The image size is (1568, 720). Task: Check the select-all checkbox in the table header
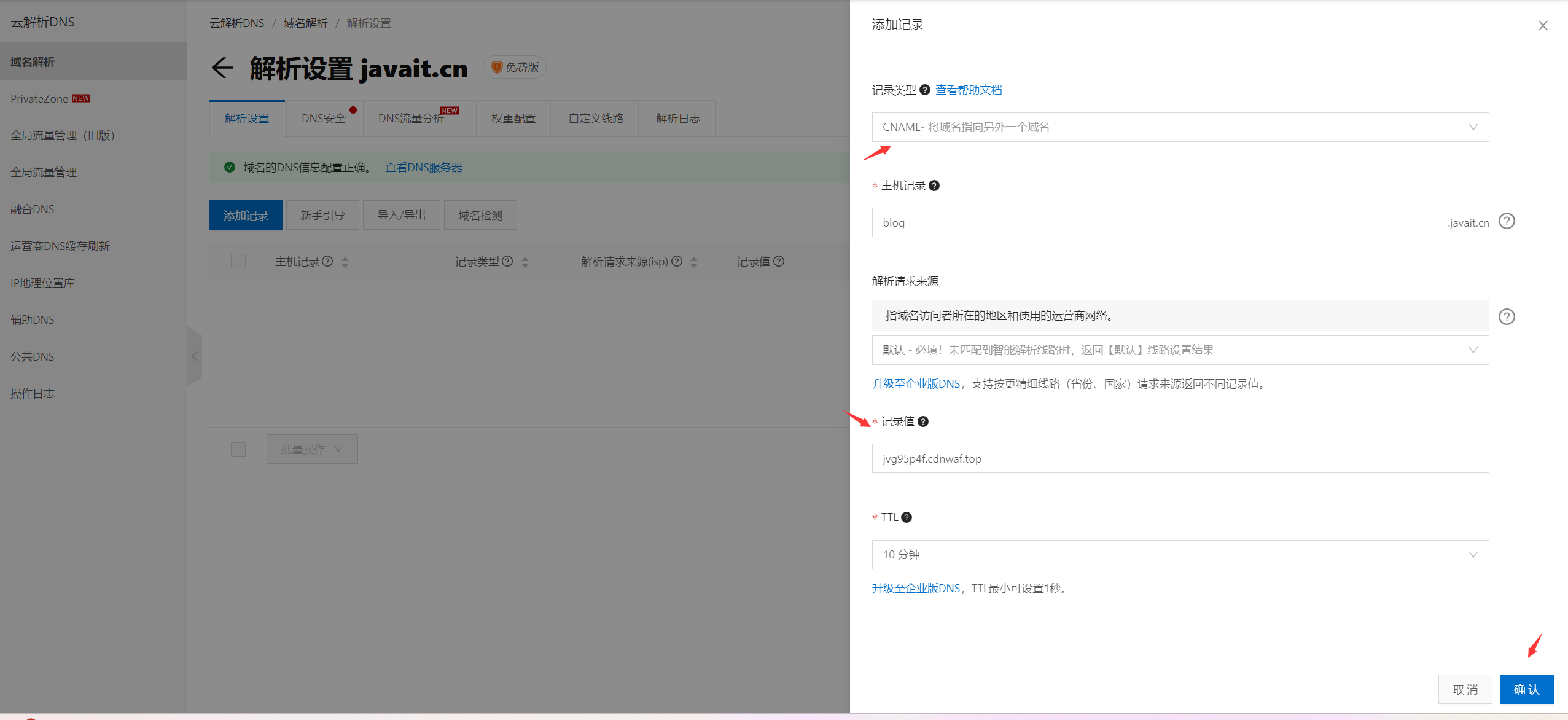pos(238,261)
